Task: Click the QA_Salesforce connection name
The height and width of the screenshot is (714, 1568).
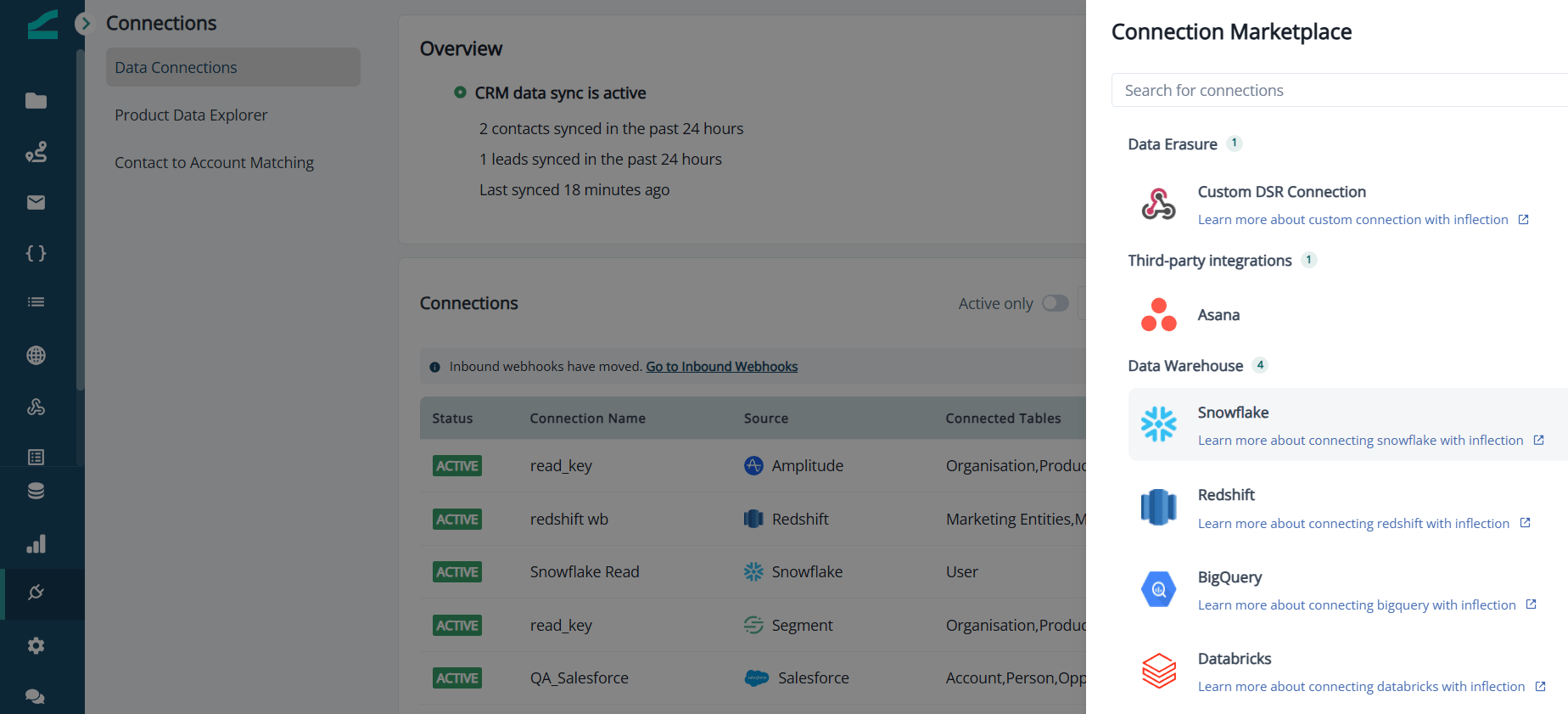Action: click(x=580, y=678)
